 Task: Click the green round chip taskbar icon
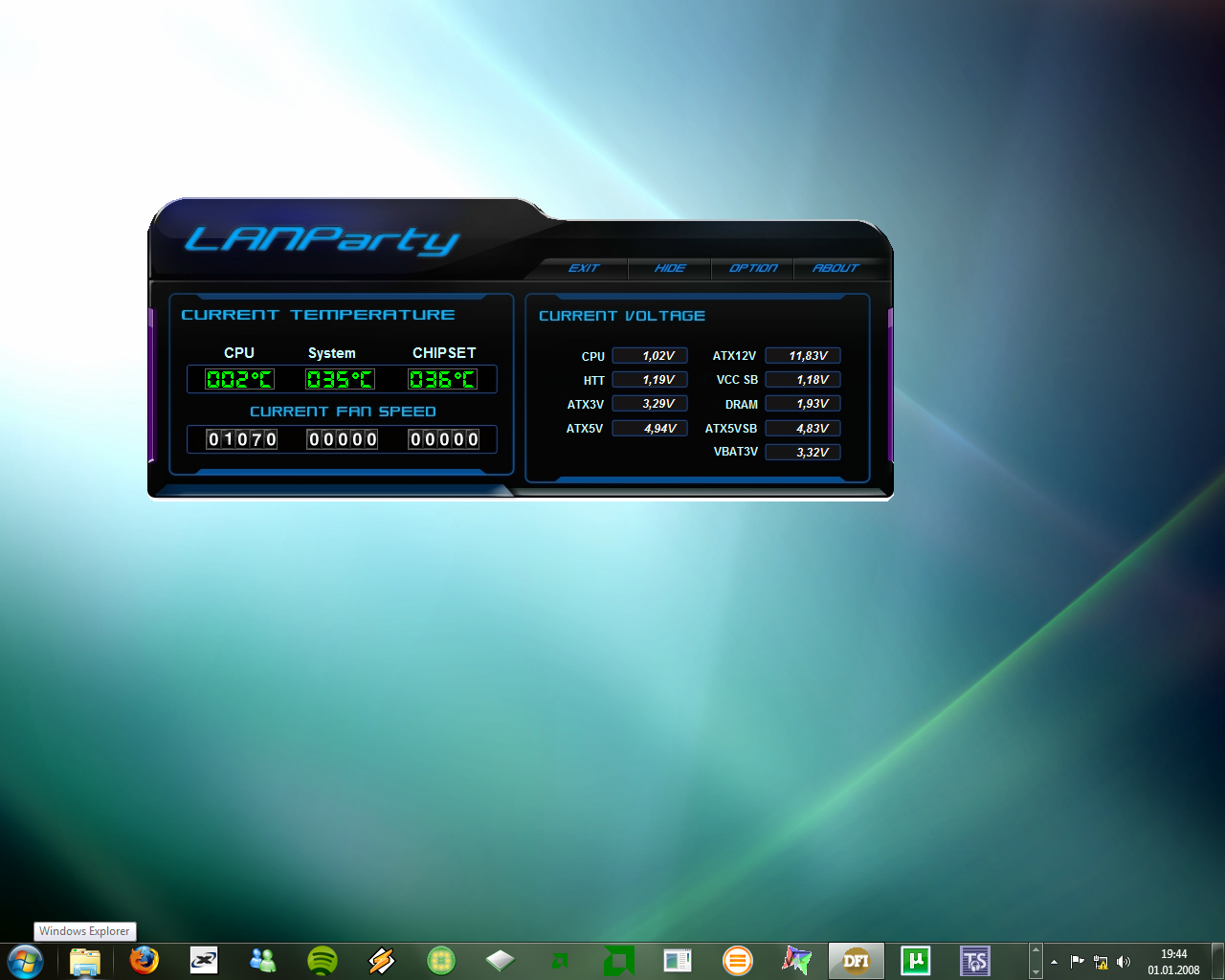[441, 960]
